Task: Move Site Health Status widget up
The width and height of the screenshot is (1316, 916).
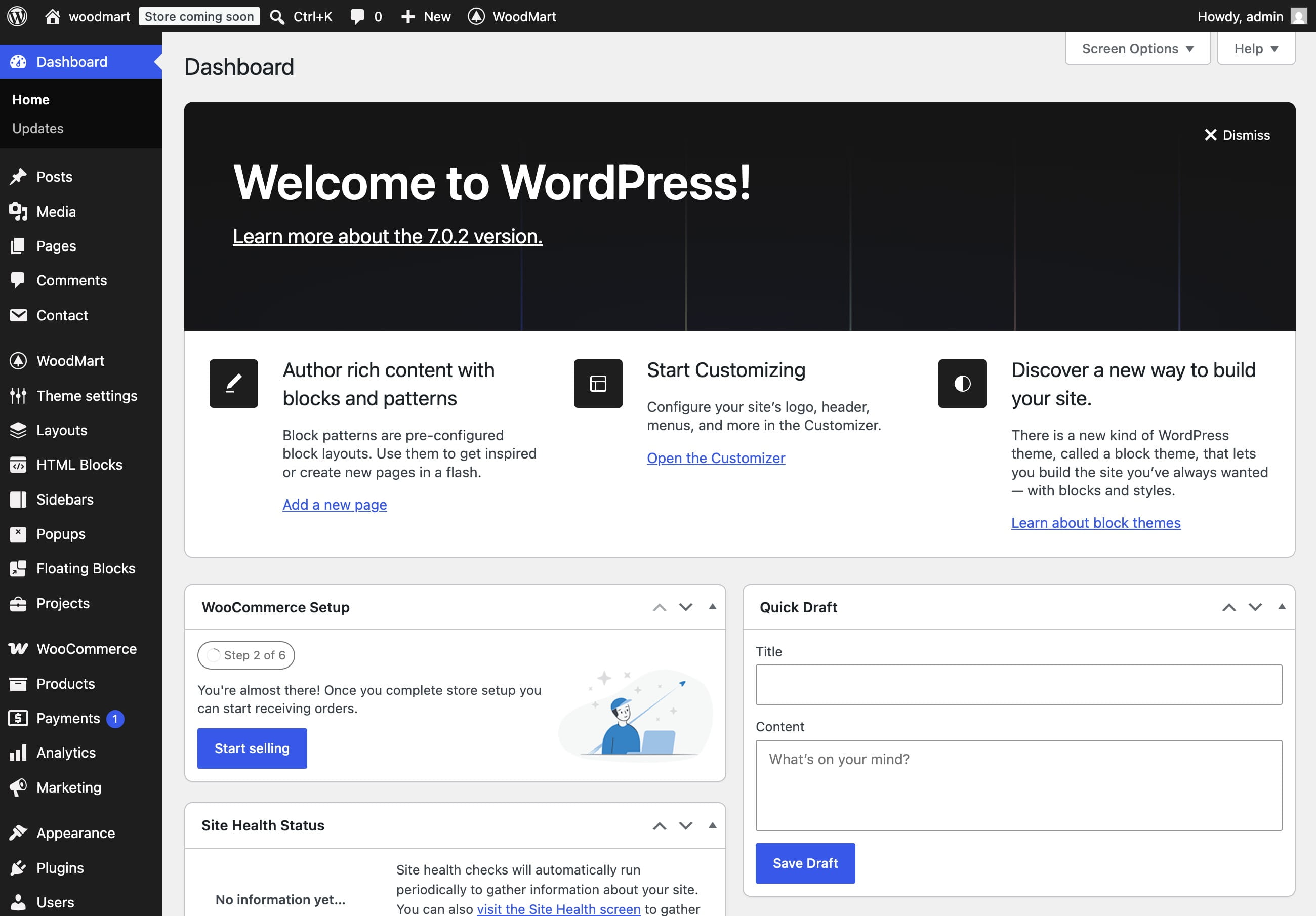Action: [660, 826]
